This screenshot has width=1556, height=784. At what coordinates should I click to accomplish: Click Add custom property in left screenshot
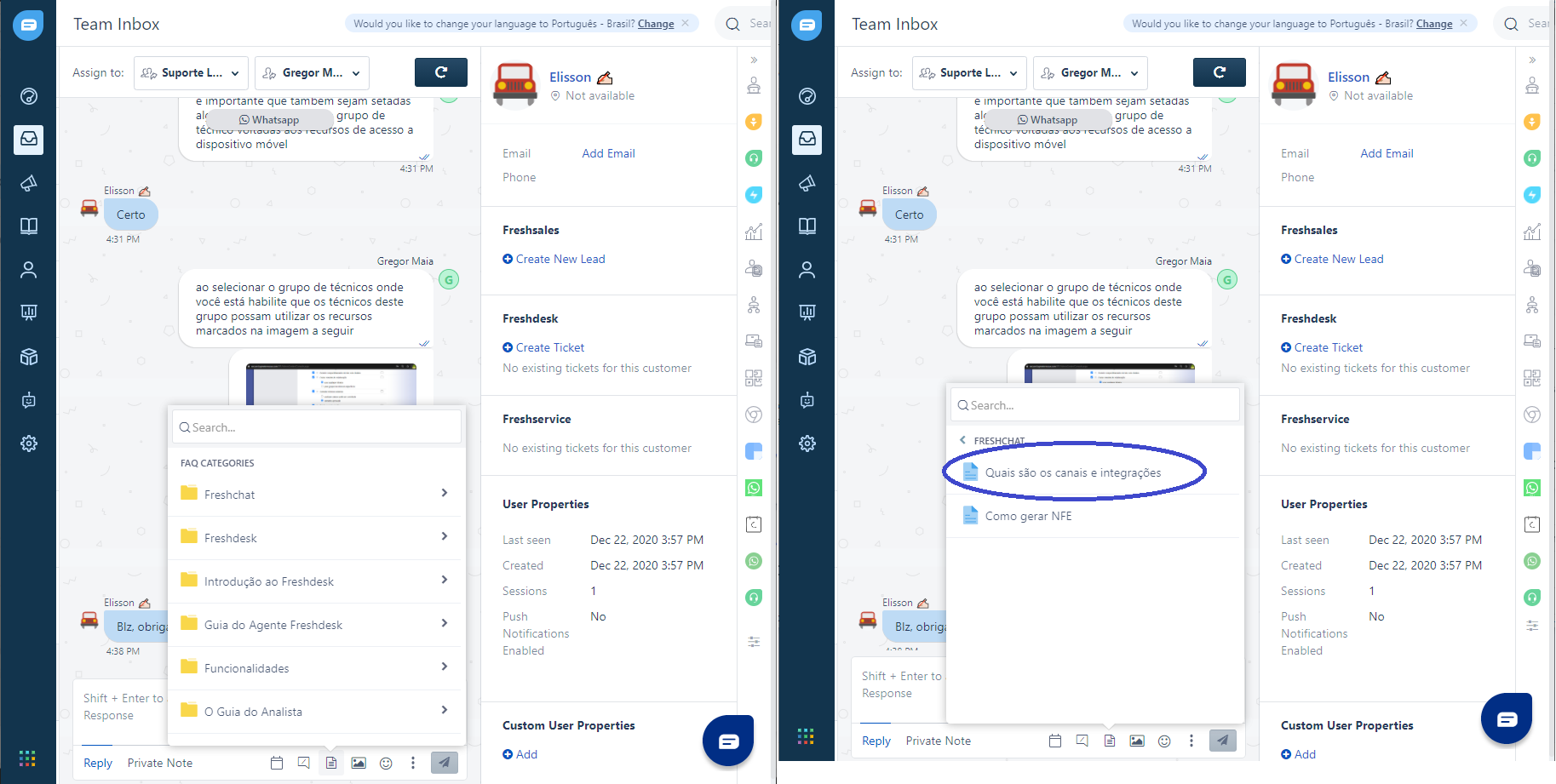[520, 754]
